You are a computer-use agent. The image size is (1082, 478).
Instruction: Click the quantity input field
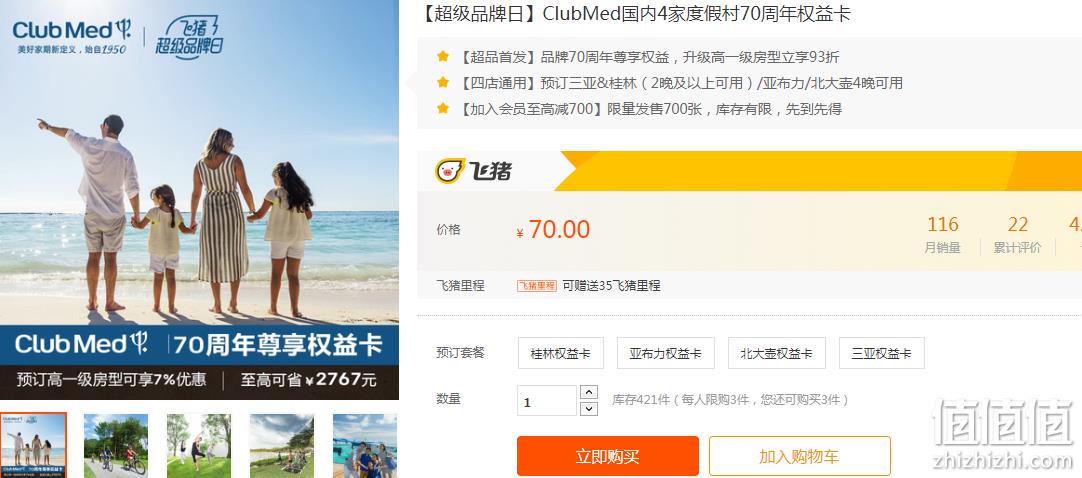tap(547, 401)
